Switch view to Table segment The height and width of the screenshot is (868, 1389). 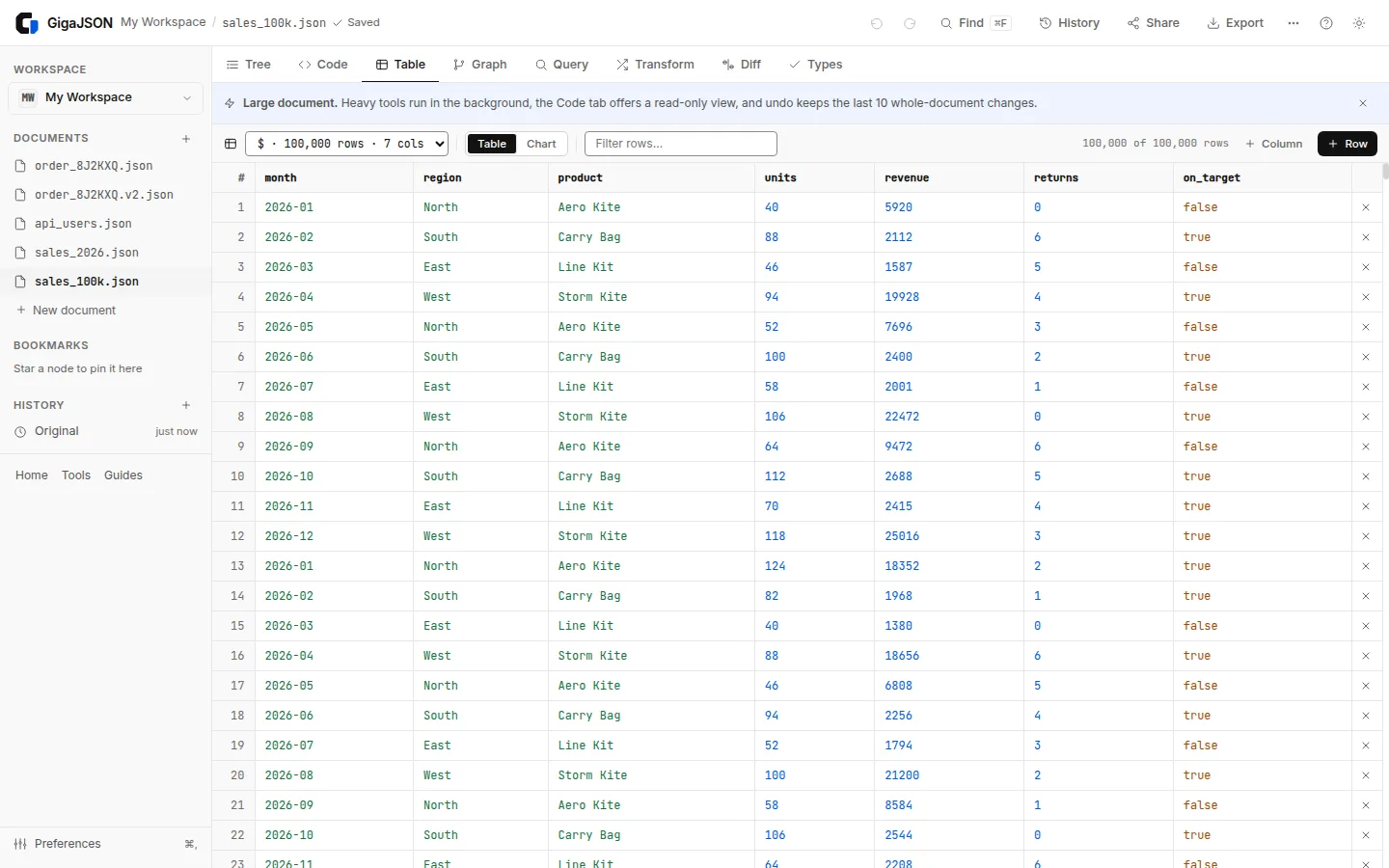[x=492, y=144]
